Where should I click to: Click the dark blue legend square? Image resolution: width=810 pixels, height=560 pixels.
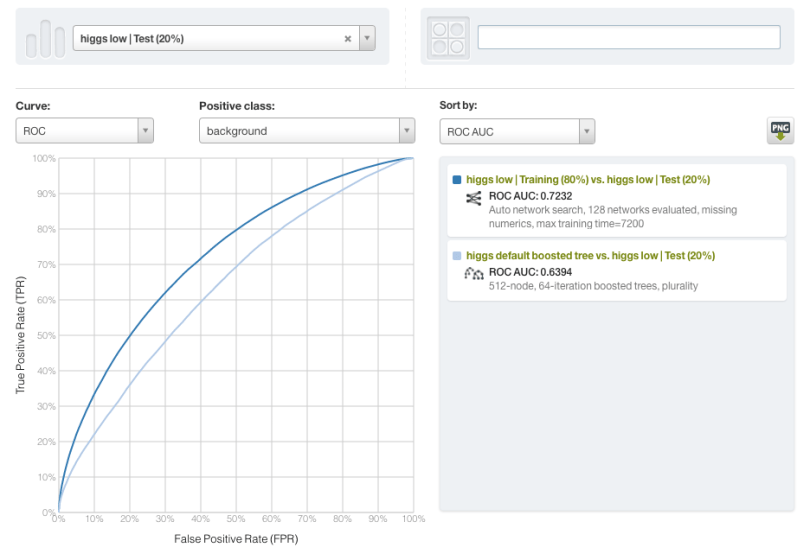coord(457,180)
